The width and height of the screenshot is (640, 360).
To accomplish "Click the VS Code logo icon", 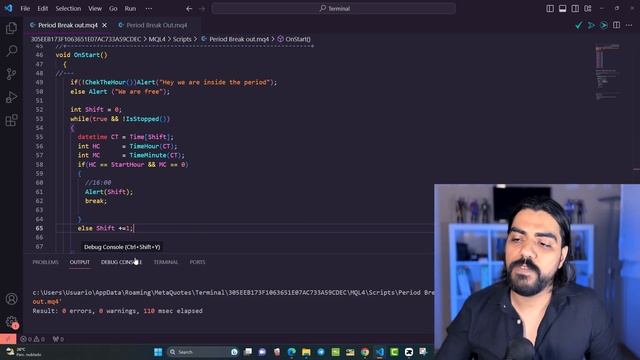I will [8, 8].
